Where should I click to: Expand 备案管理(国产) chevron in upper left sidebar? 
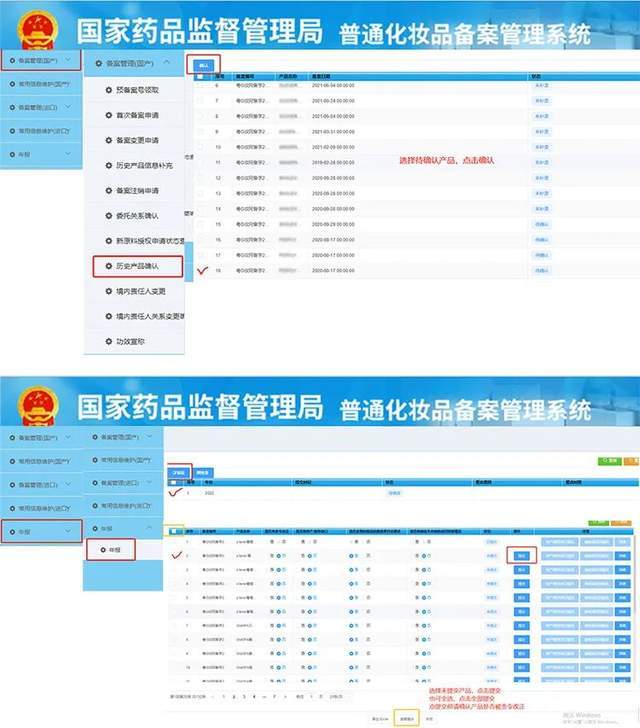(x=68, y=60)
